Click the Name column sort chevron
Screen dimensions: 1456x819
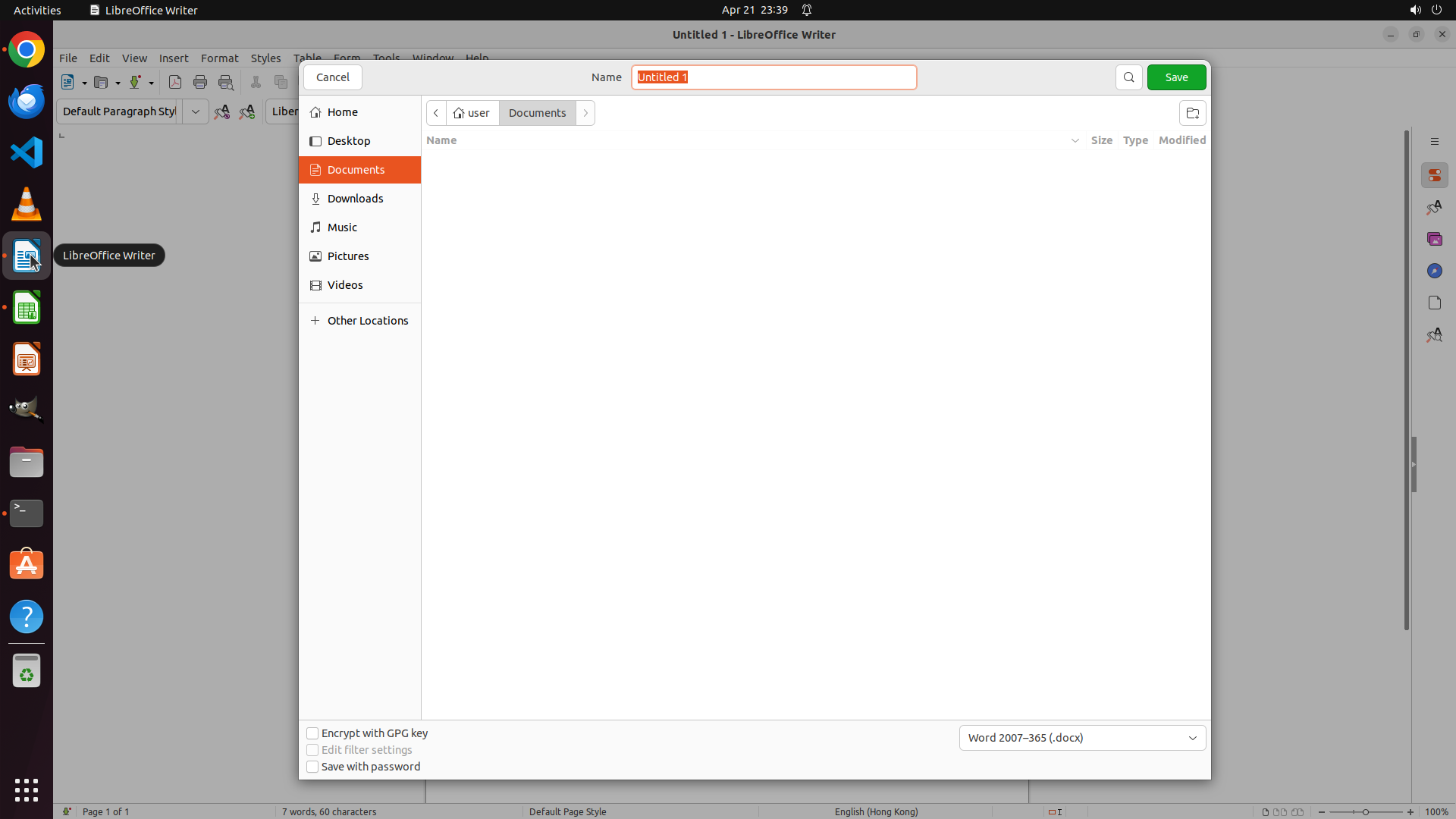[1075, 140]
